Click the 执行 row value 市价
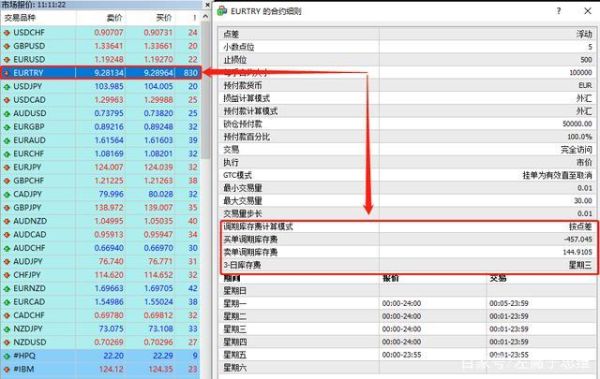600x379 pixels. pos(584,162)
